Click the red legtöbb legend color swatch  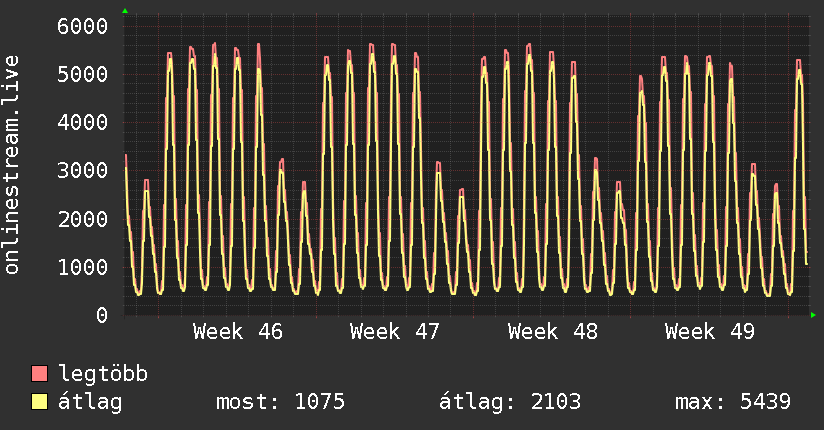[x=40, y=375]
